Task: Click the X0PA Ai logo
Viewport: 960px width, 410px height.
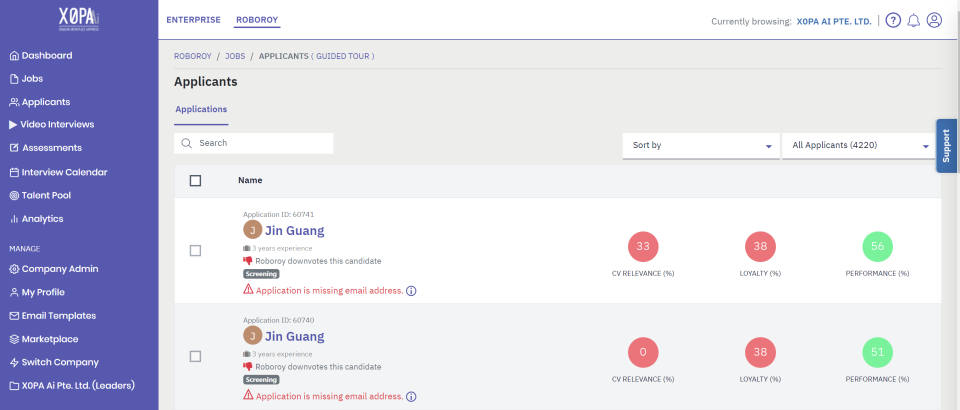Action: coord(79,18)
